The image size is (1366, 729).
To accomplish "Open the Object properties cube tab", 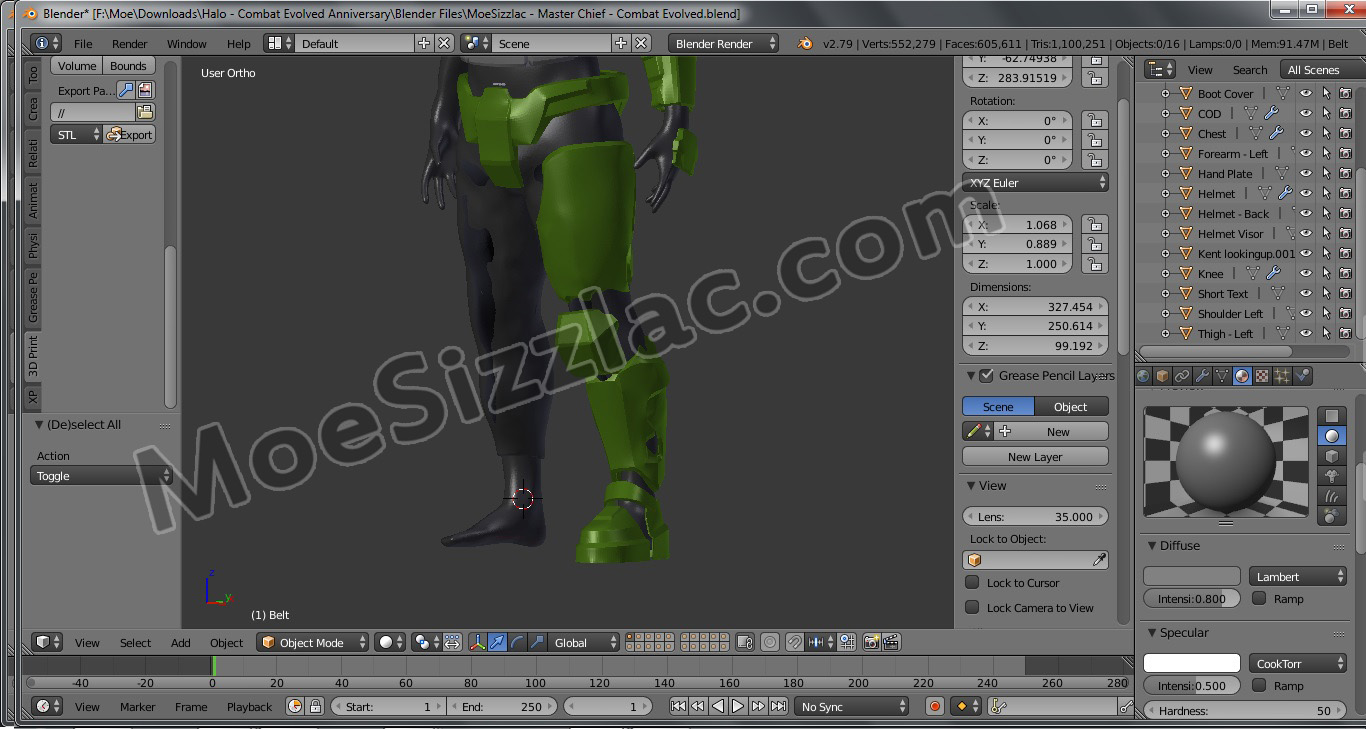I will point(1162,376).
